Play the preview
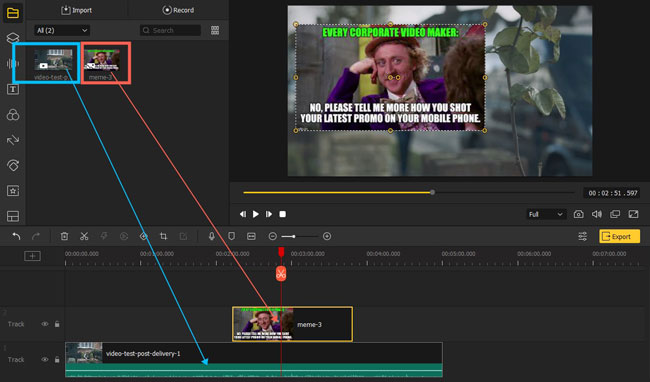The height and width of the screenshot is (382, 650). tap(256, 214)
